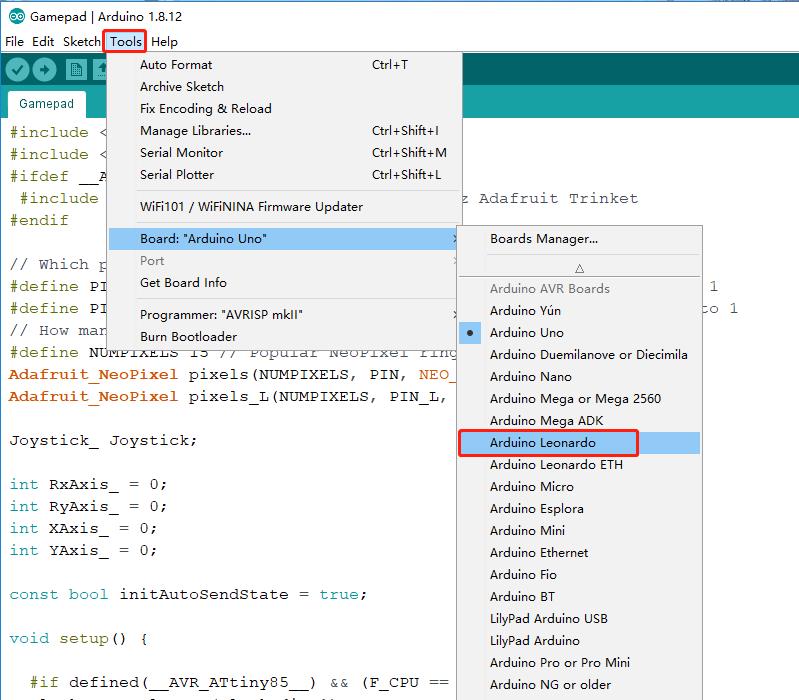Click the scroll-up triangle in boards list

579,268
